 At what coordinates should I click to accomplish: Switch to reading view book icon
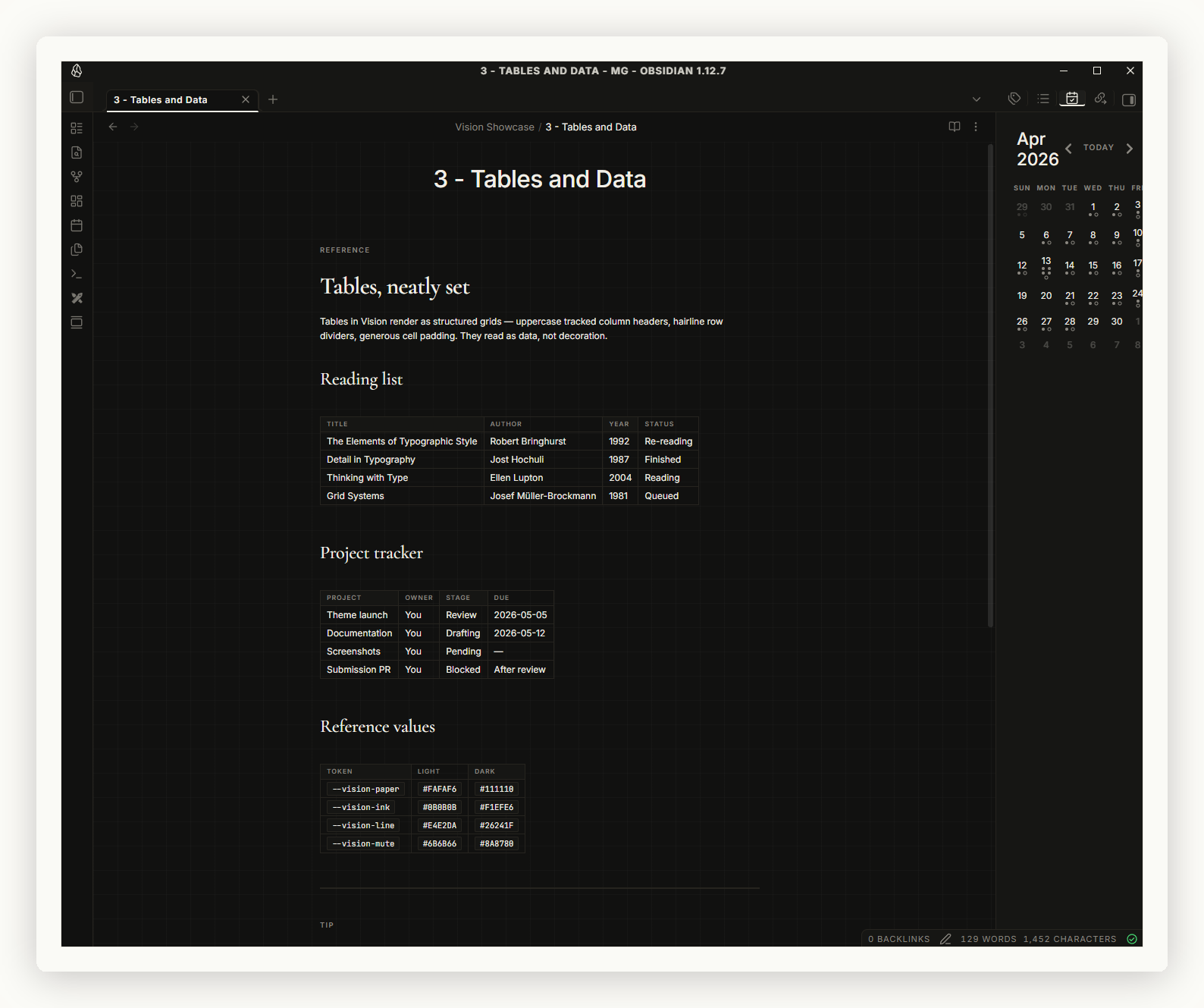point(955,127)
